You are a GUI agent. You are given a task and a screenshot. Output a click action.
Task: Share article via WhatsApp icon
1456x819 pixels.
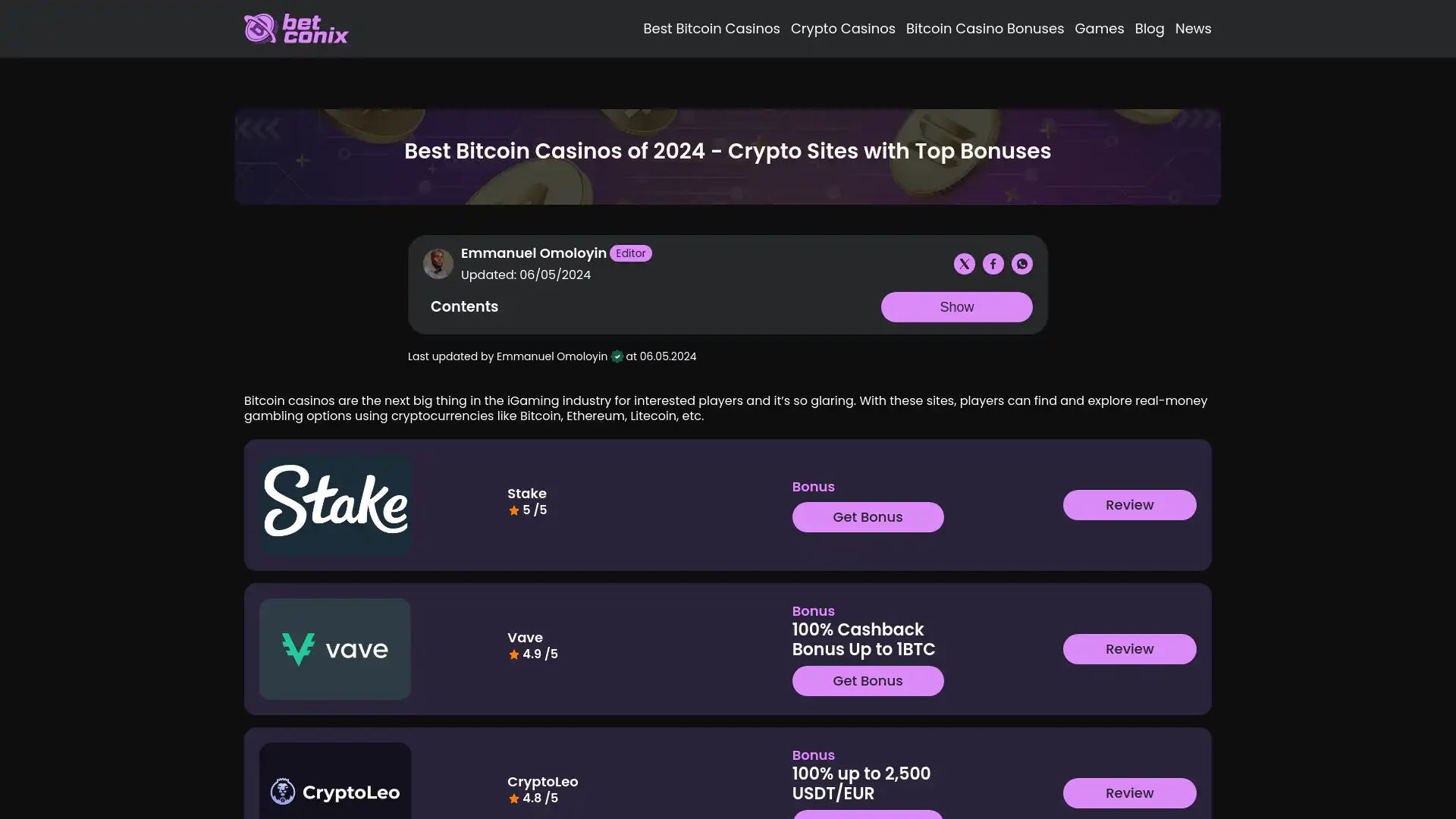click(1021, 264)
